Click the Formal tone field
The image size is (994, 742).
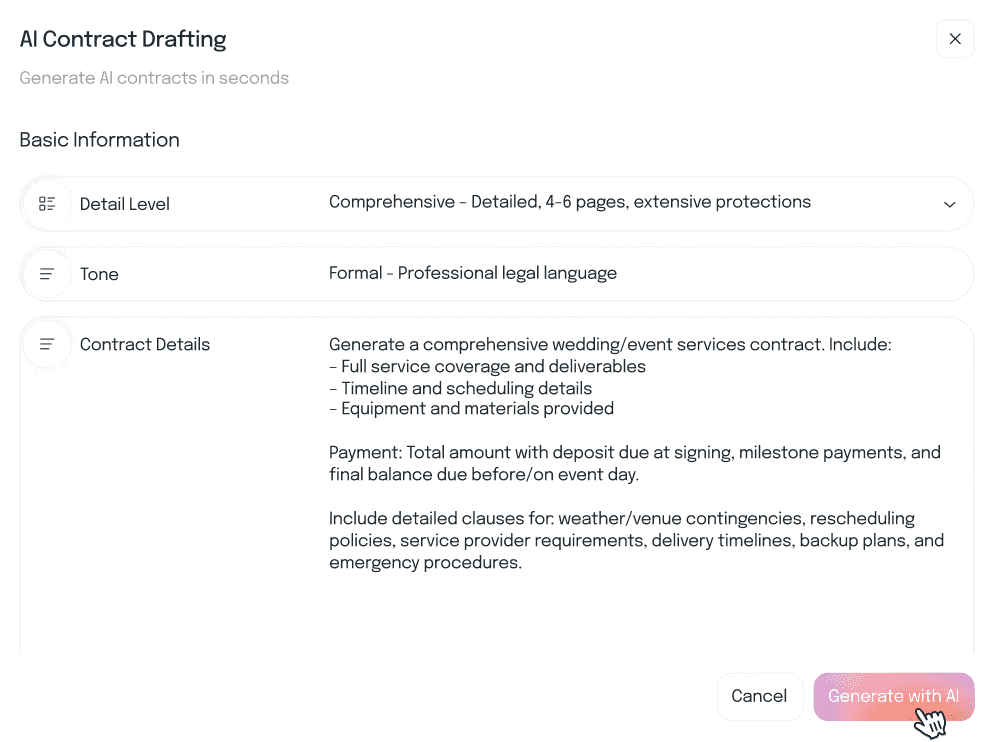click(472, 273)
